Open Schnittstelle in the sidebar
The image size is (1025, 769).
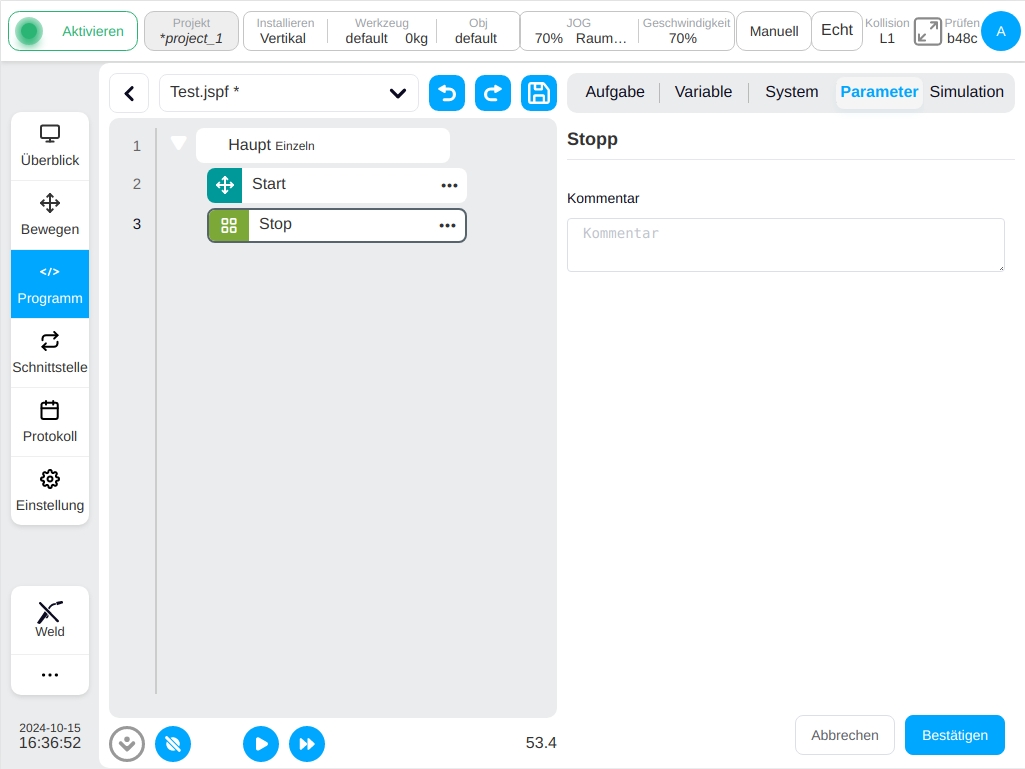pyautogui.click(x=50, y=353)
